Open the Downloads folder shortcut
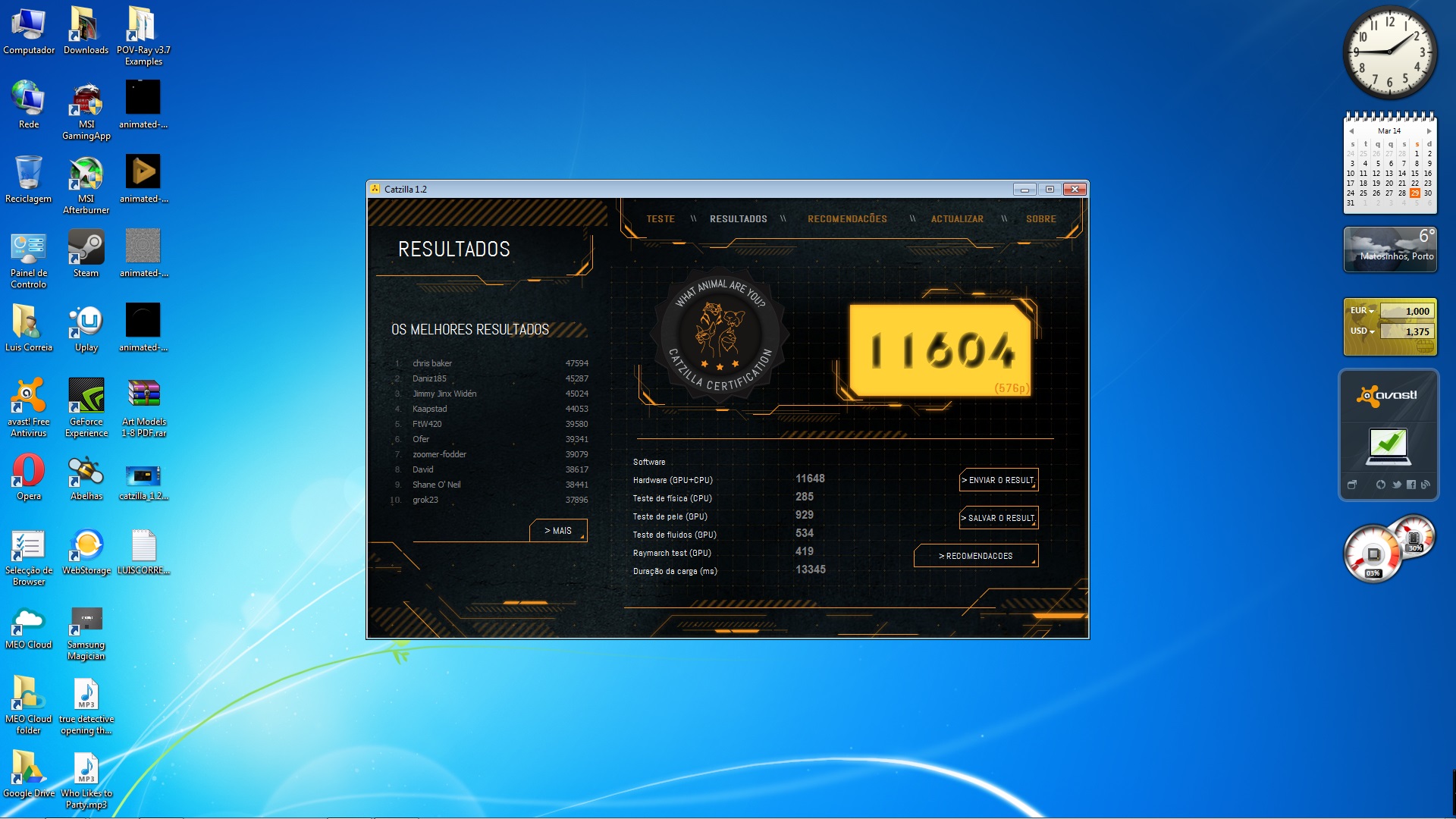1456x819 pixels. click(x=86, y=32)
